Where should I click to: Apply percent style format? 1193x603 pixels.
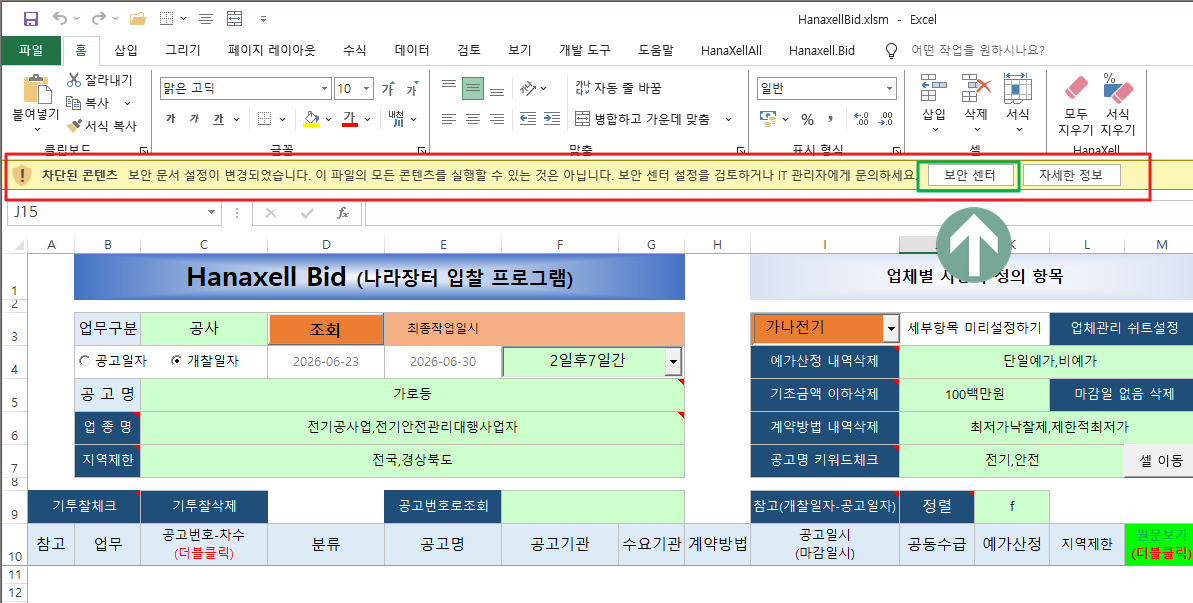pos(808,119)
